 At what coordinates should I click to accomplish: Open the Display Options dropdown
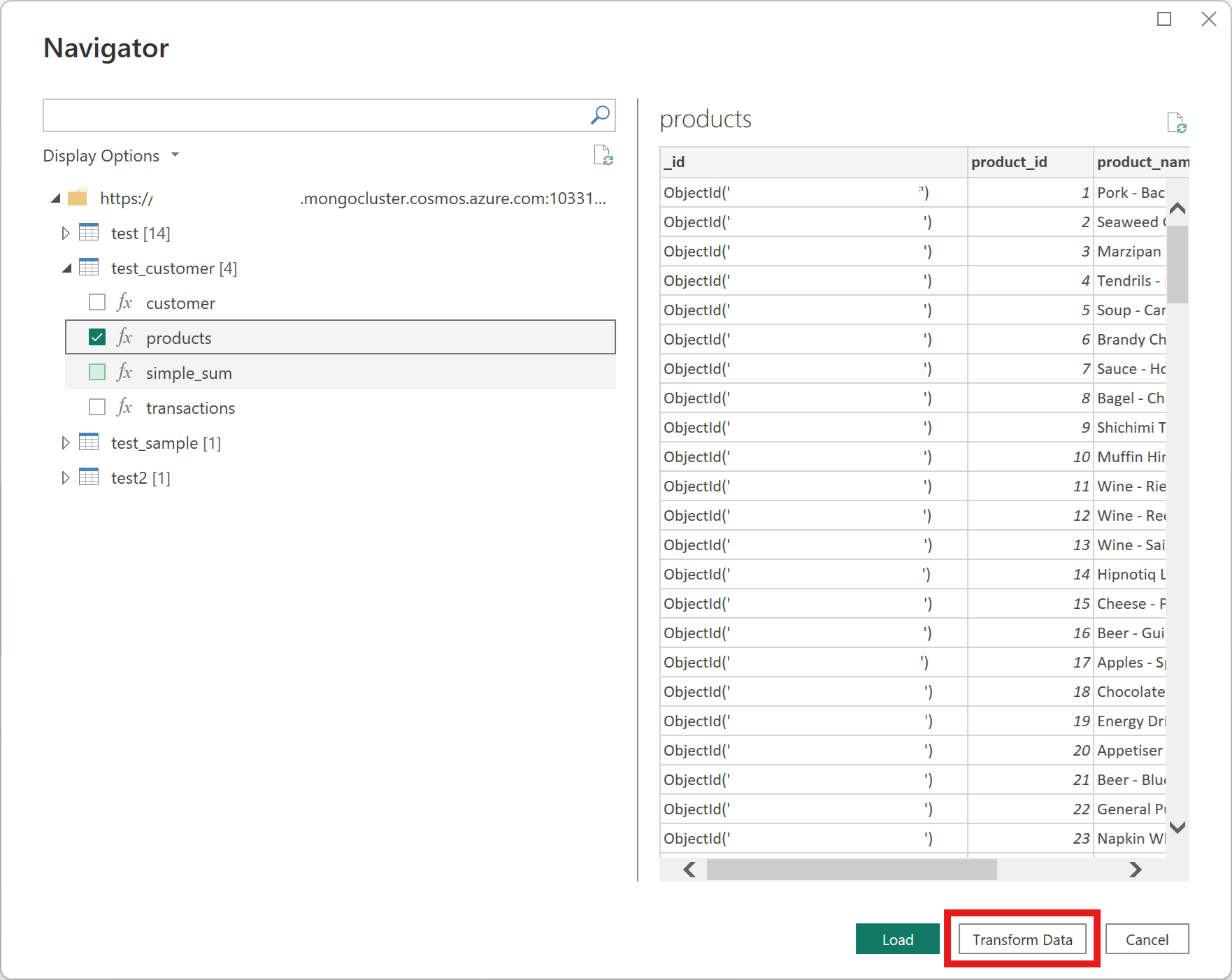175,155
